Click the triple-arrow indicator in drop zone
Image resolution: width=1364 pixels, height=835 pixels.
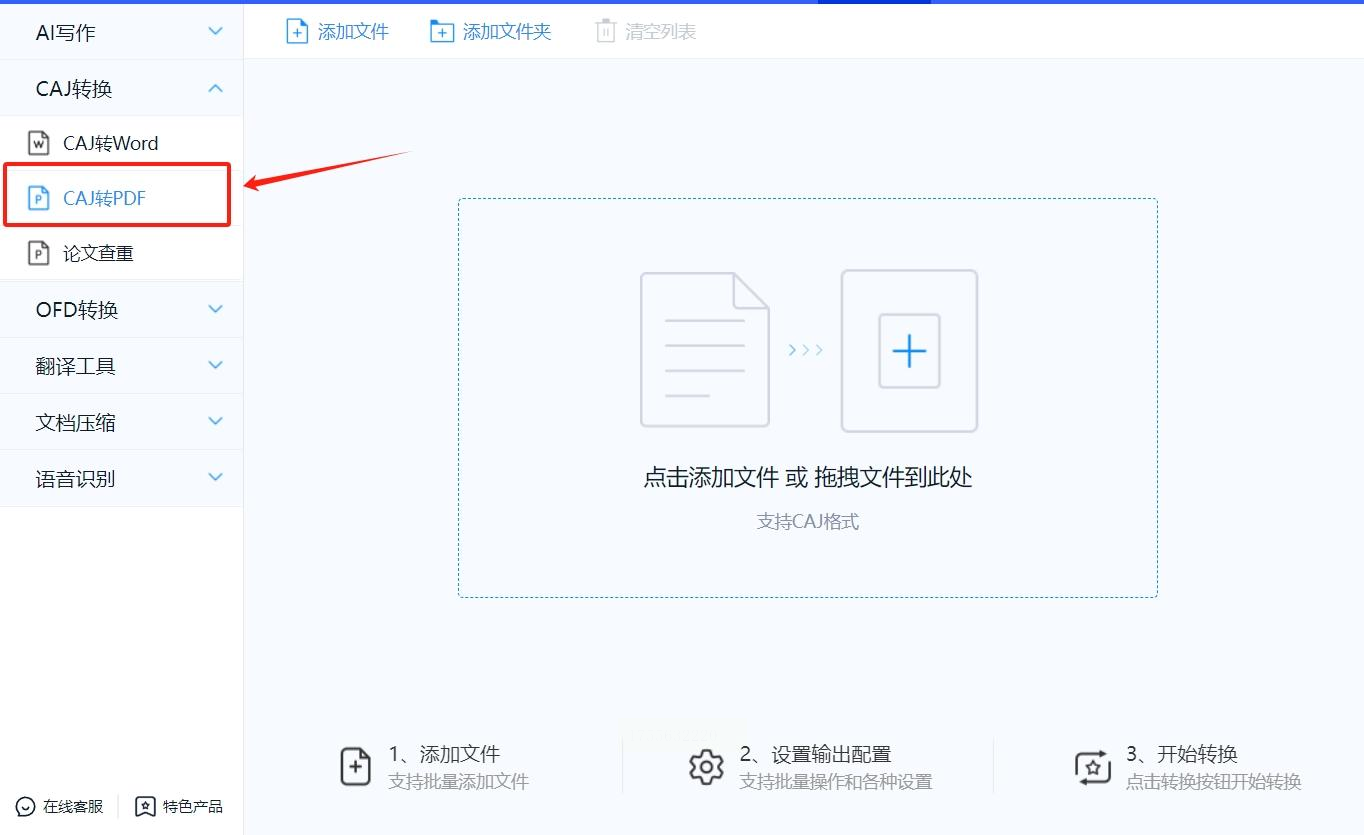point(805,350)
